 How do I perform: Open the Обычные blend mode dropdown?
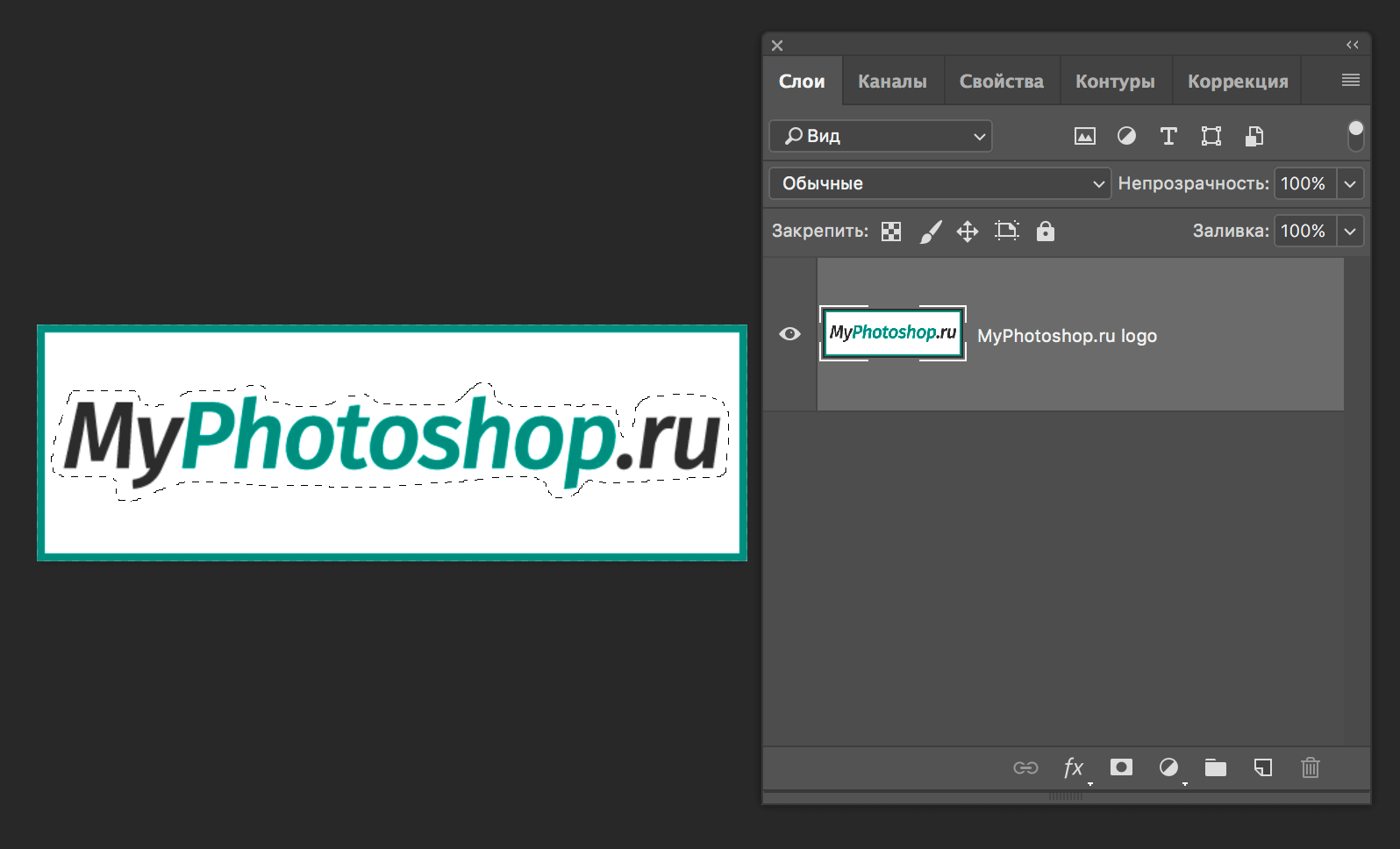(x=939, y=183)
